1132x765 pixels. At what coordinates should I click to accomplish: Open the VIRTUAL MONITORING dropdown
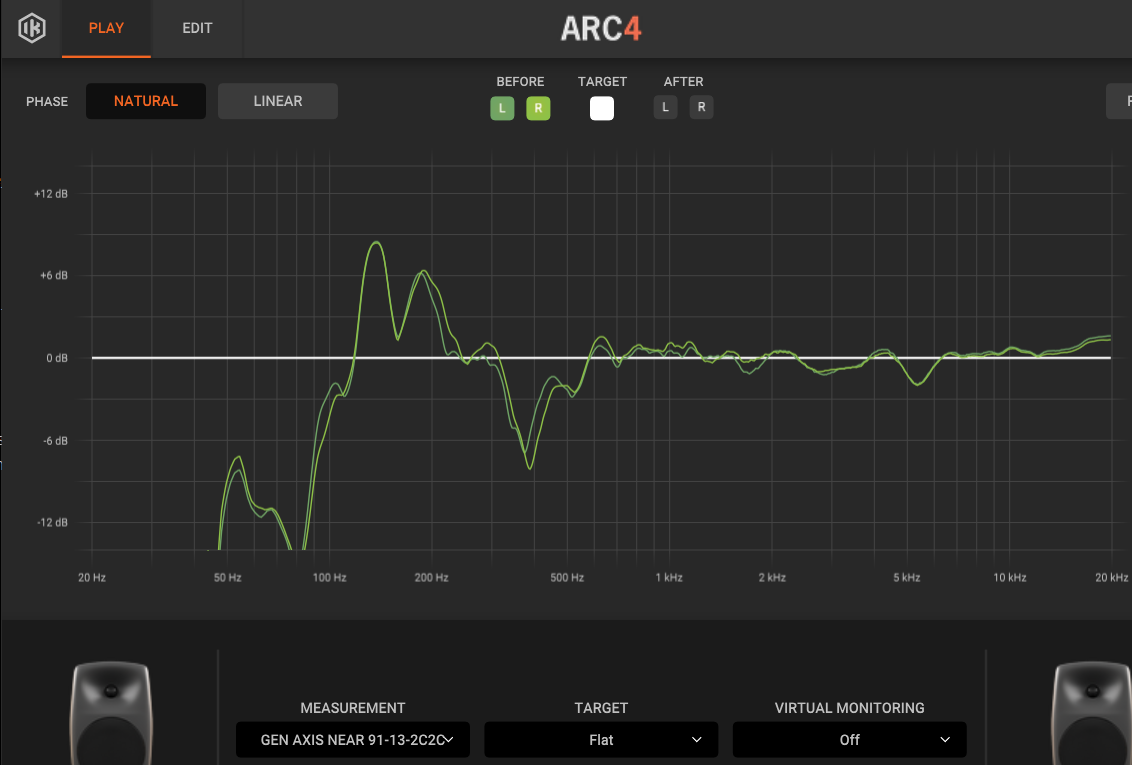pos(850,740)
